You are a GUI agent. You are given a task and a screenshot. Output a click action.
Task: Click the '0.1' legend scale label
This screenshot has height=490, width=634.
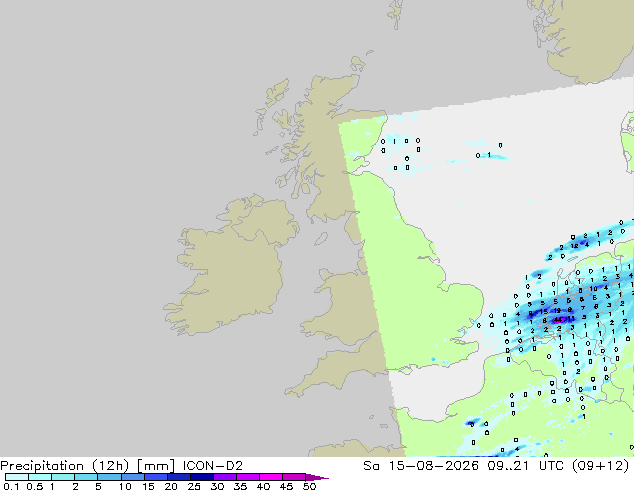point(11,486)
